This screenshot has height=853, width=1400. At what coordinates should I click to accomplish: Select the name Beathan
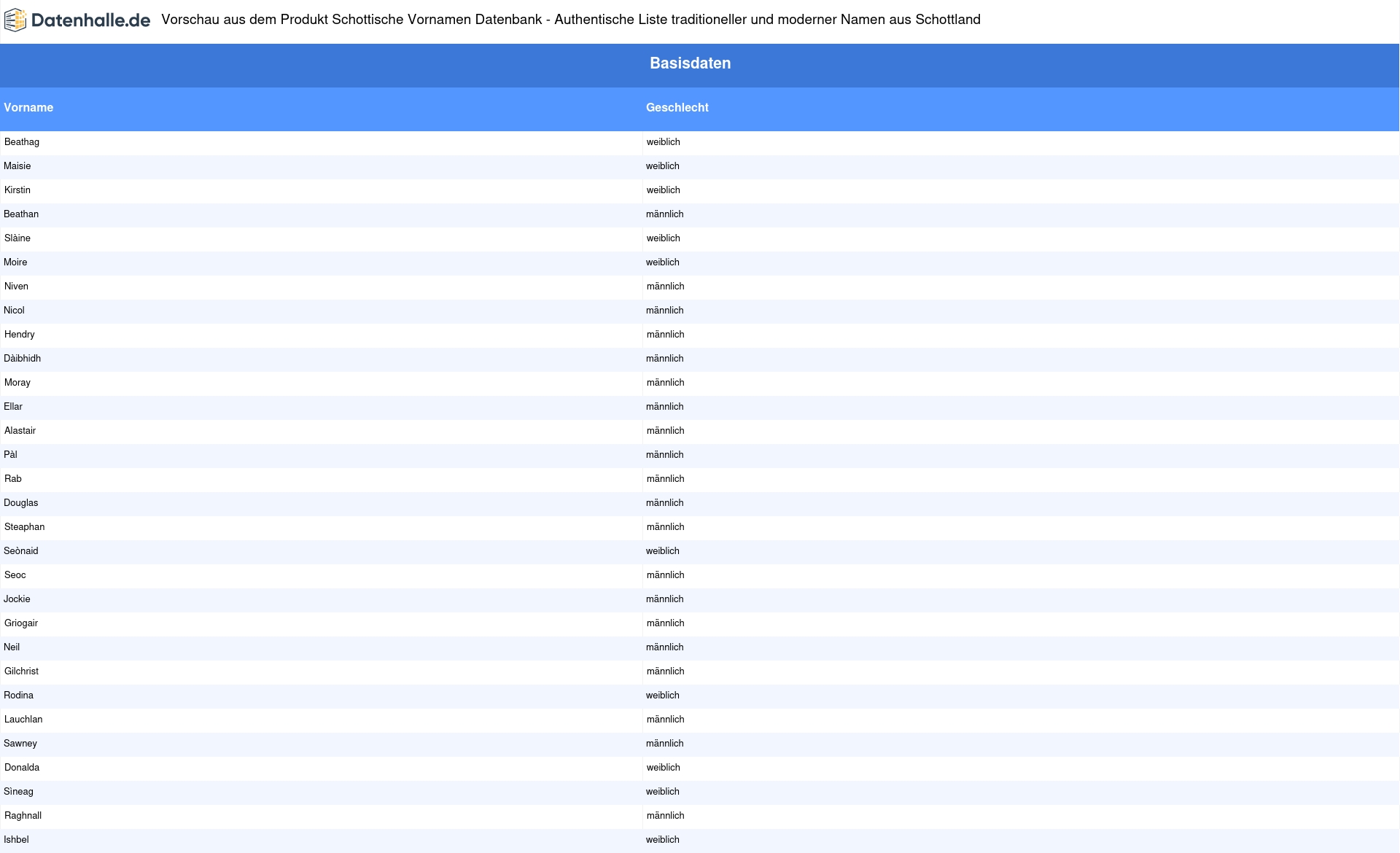click(x=21, y=214)
